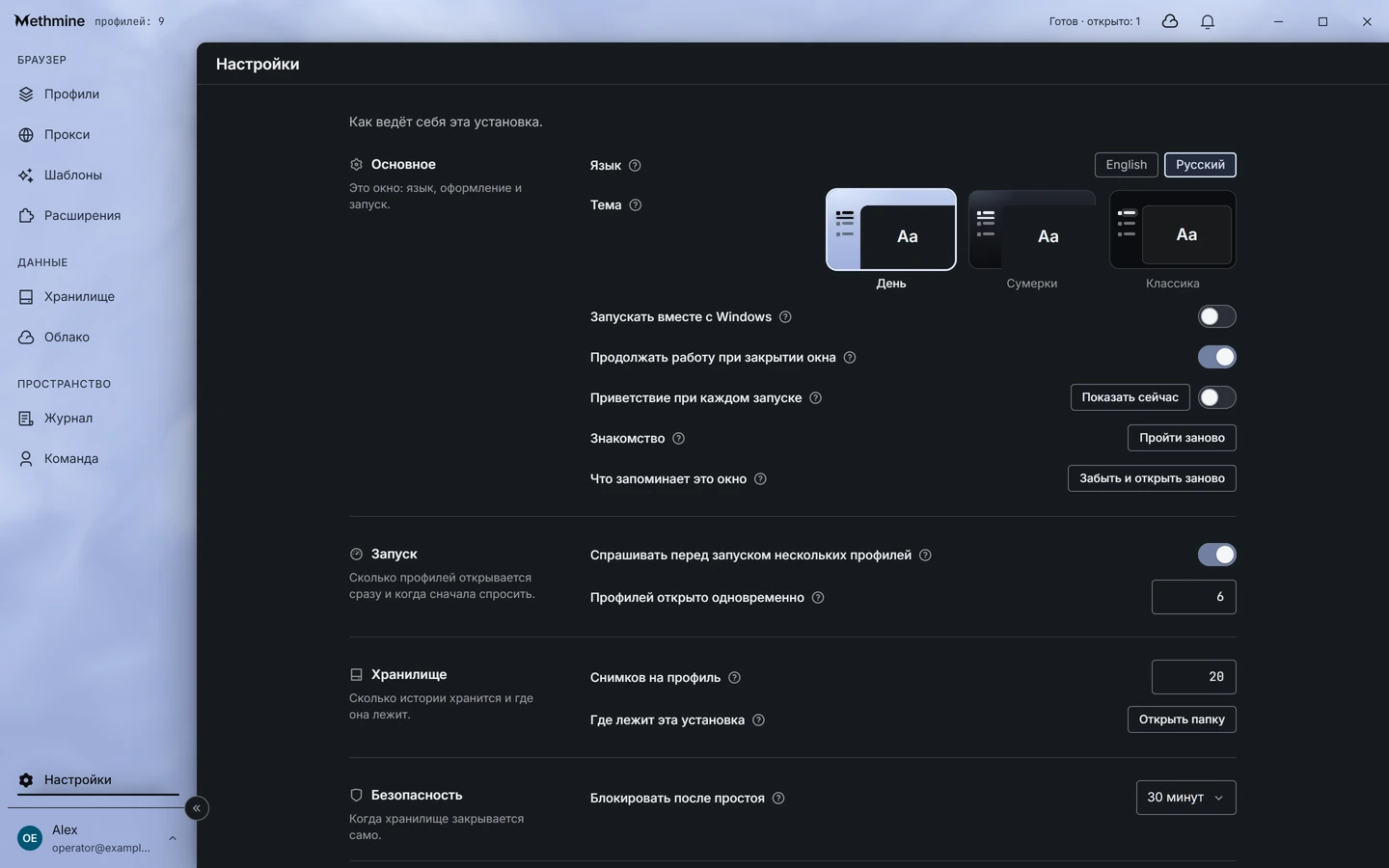Image resolution: width=1389 pixels, height=868 pixels.
Task: Disable Продолжать работу при закрытии окна toggle
Action: click(1216, 357)
